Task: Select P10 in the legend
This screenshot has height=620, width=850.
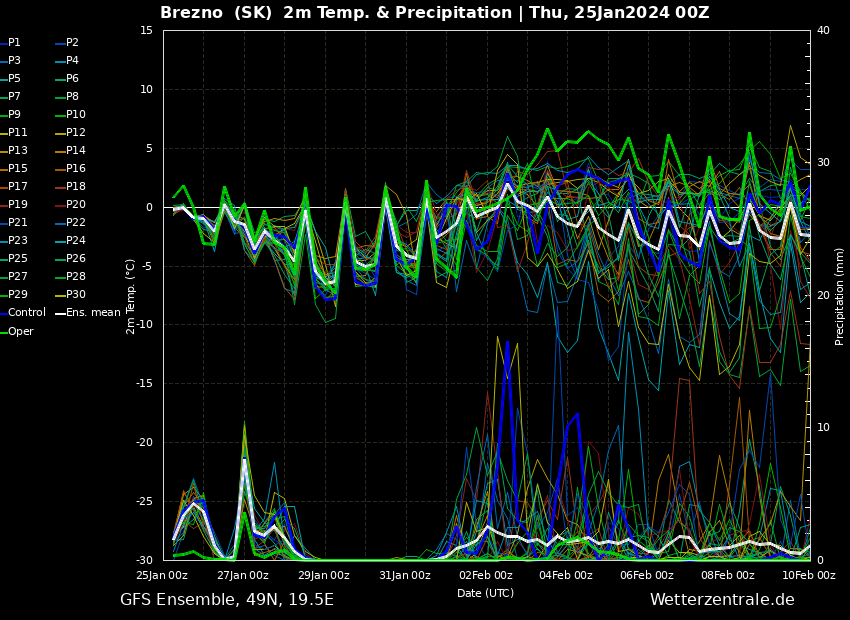Action: [x=76, y=115]
